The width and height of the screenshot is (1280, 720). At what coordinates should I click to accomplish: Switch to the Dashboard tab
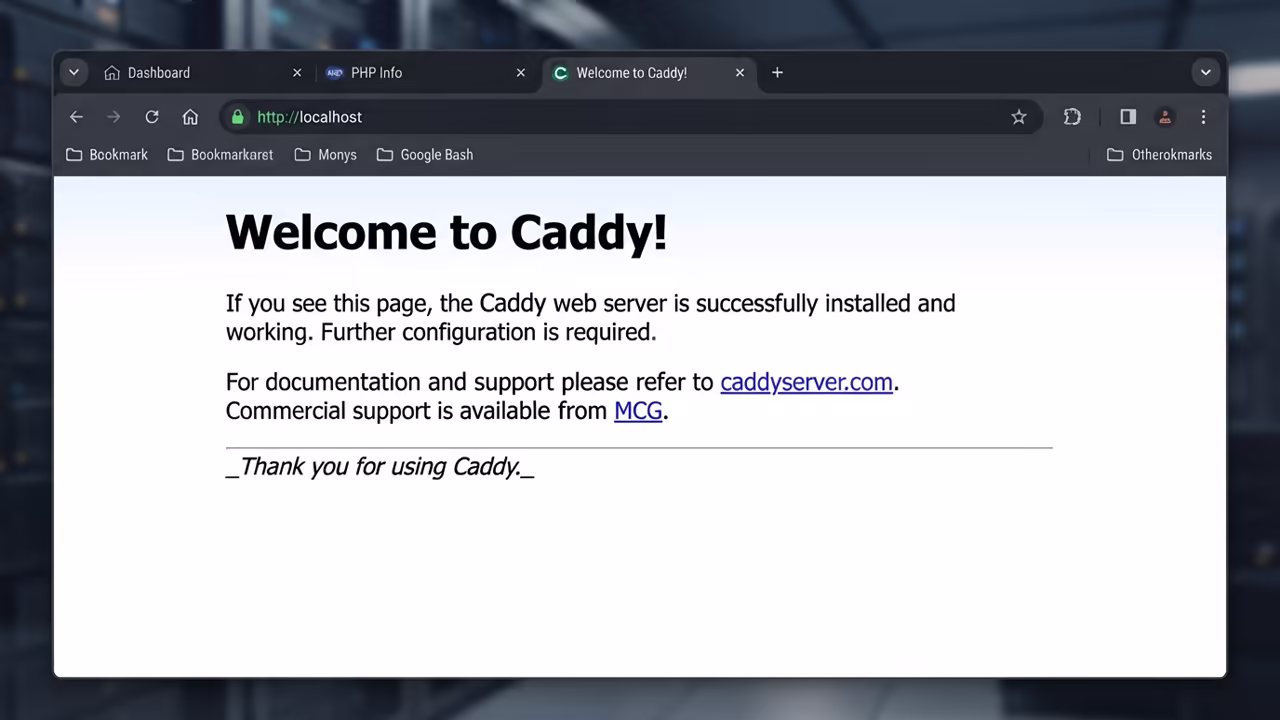203,73
